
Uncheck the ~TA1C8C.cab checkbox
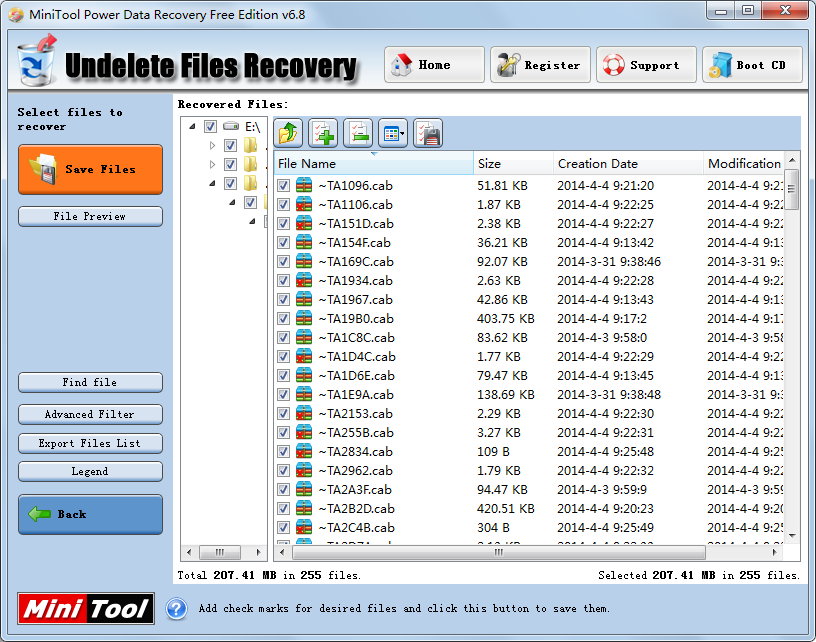pyautogui.click(x=283, y=338)
